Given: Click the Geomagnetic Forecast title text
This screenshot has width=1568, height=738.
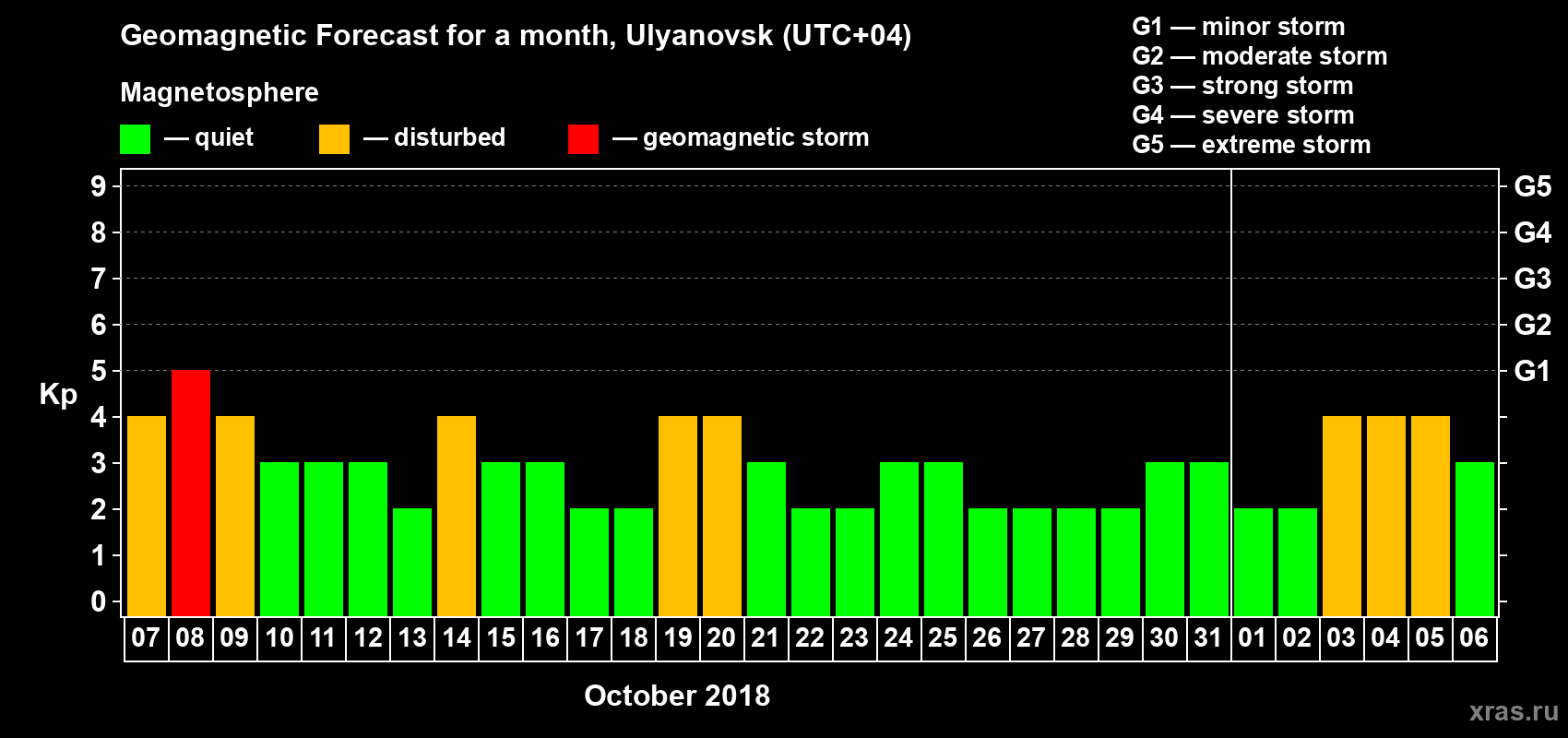Looking at the screenshot, I should pos(516,35).
